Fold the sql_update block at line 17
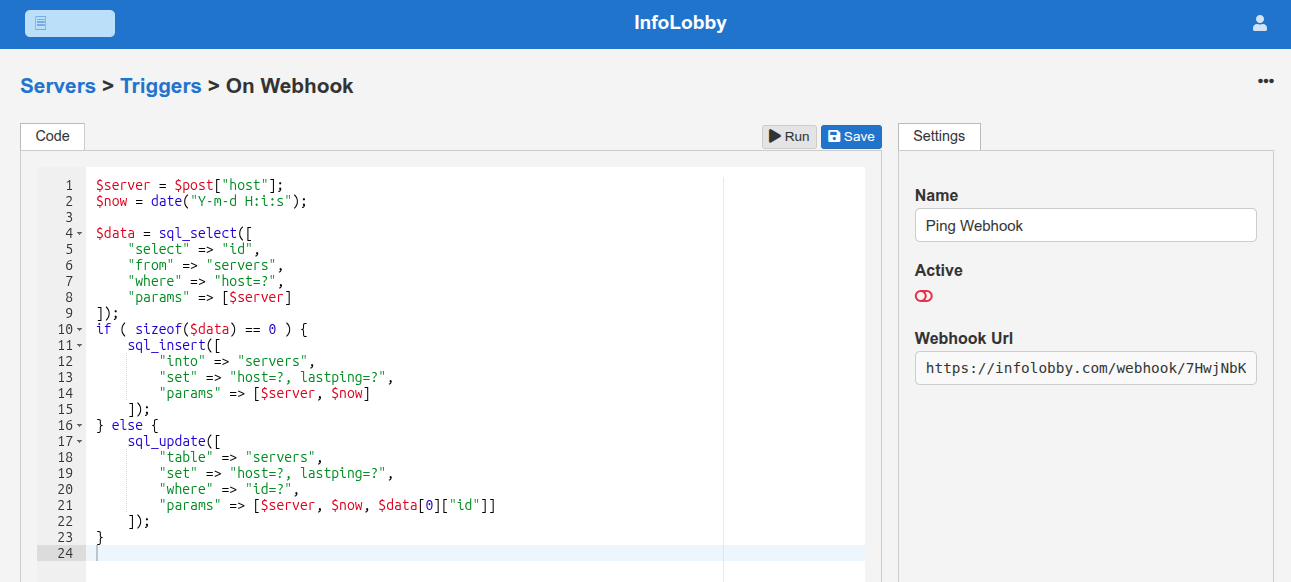Viewport: 1291px width, 582px height. [x=80, y=442]
